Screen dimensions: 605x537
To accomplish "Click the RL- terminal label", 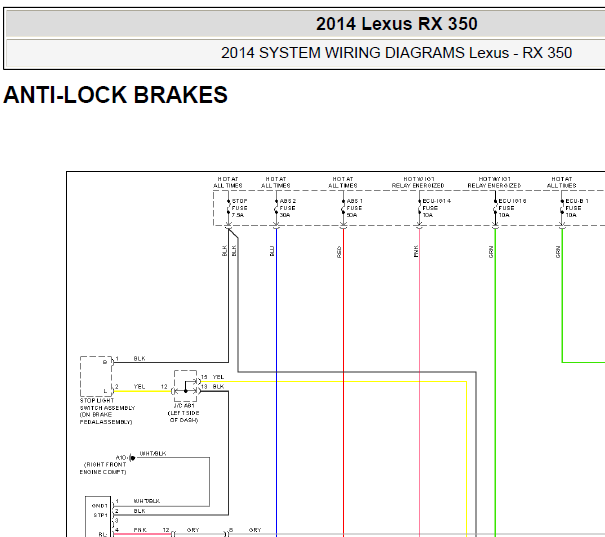I will pyautogui.click(x=103, y=534).
